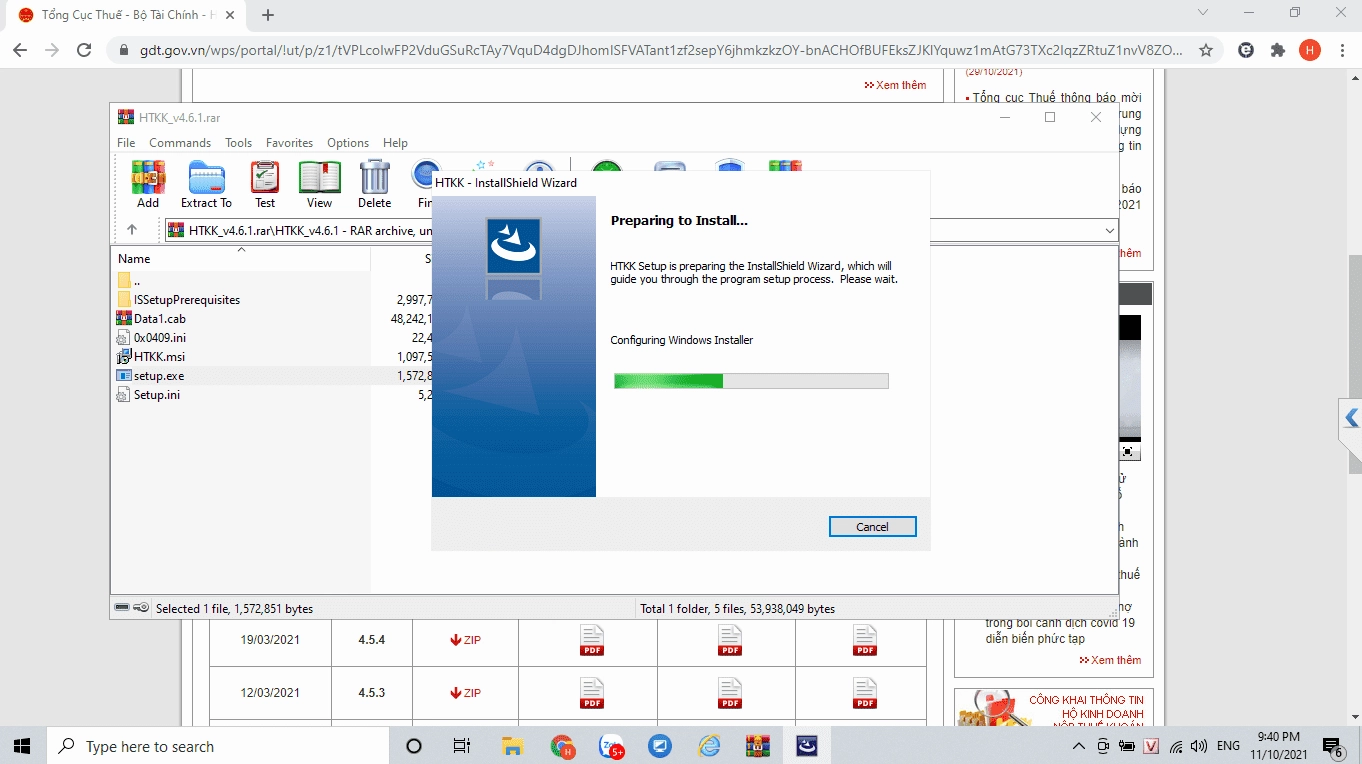Switch to HTKK installer on the taskbar
The image size is (1362, 764).
(807, 746)
